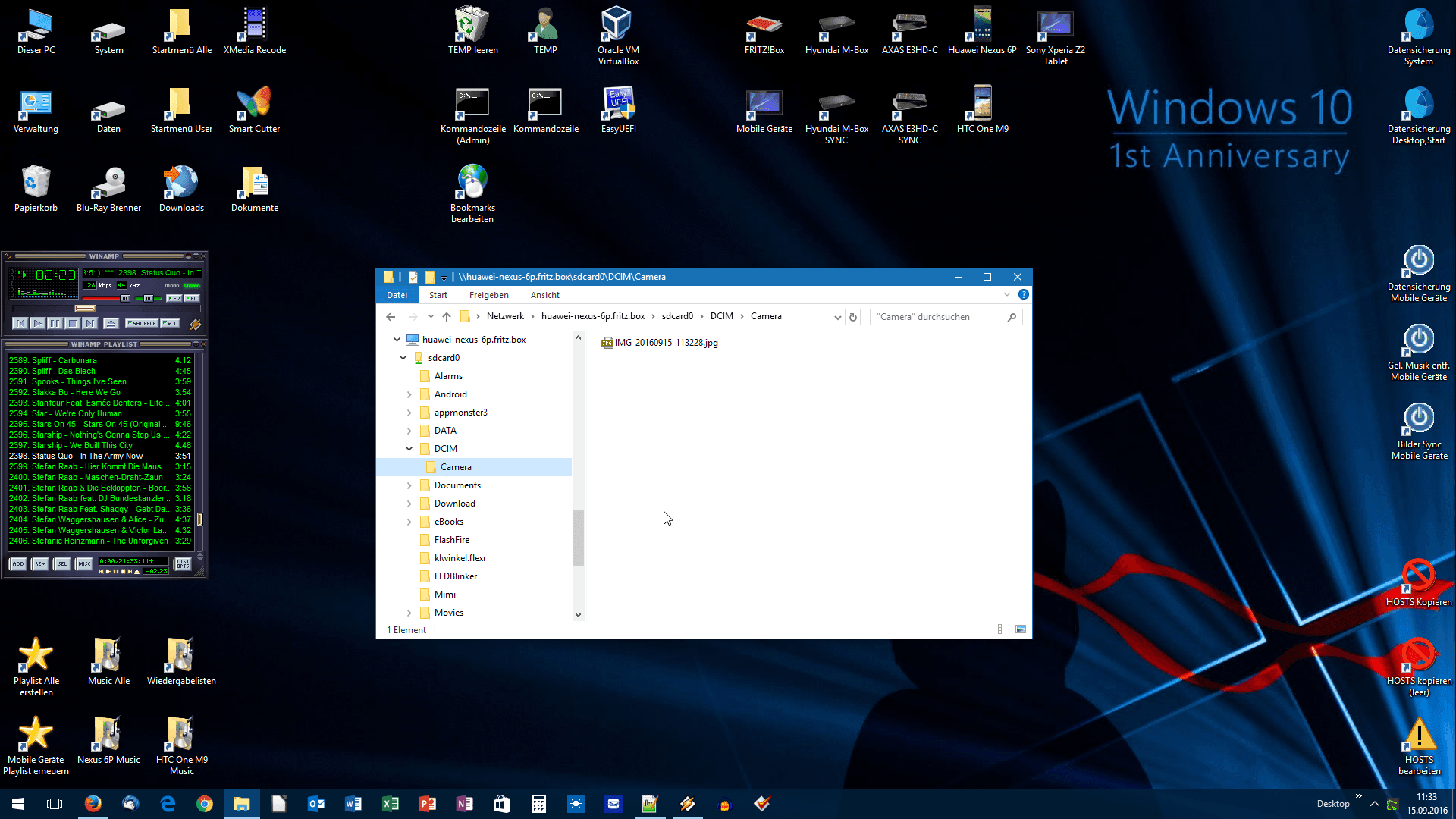Screen dimensions: 1456x819
Task: Pause playback in Winamp
Action: (x=55, y=323)
